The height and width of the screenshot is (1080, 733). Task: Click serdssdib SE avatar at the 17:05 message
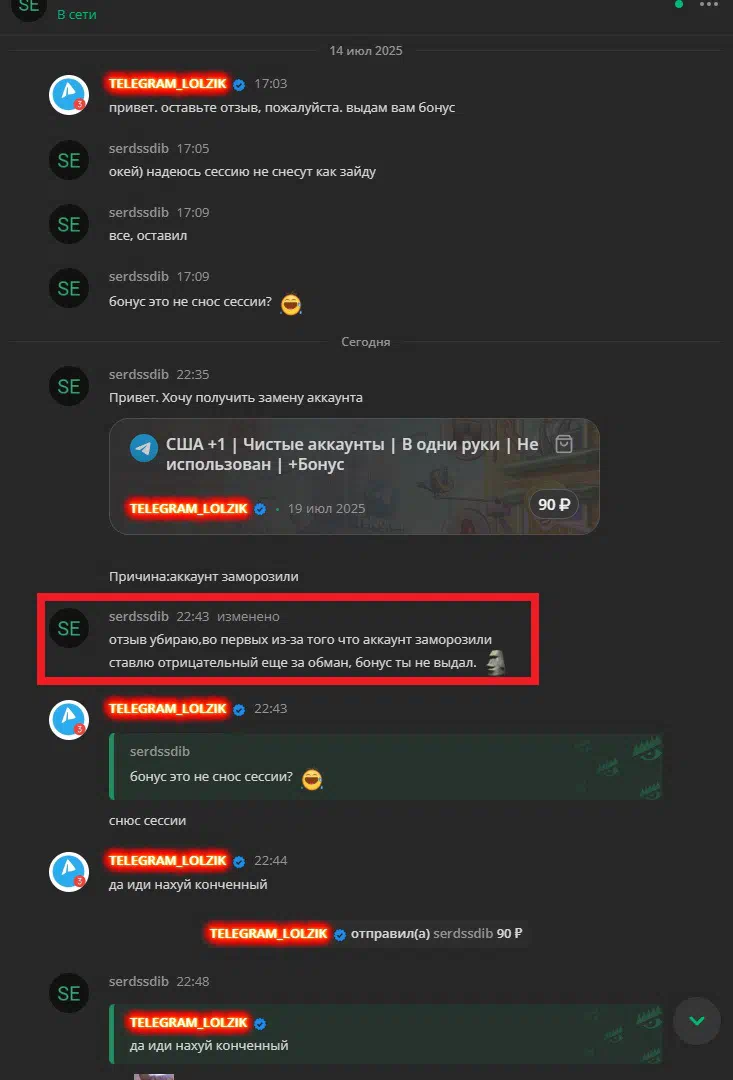coord(69,160)
